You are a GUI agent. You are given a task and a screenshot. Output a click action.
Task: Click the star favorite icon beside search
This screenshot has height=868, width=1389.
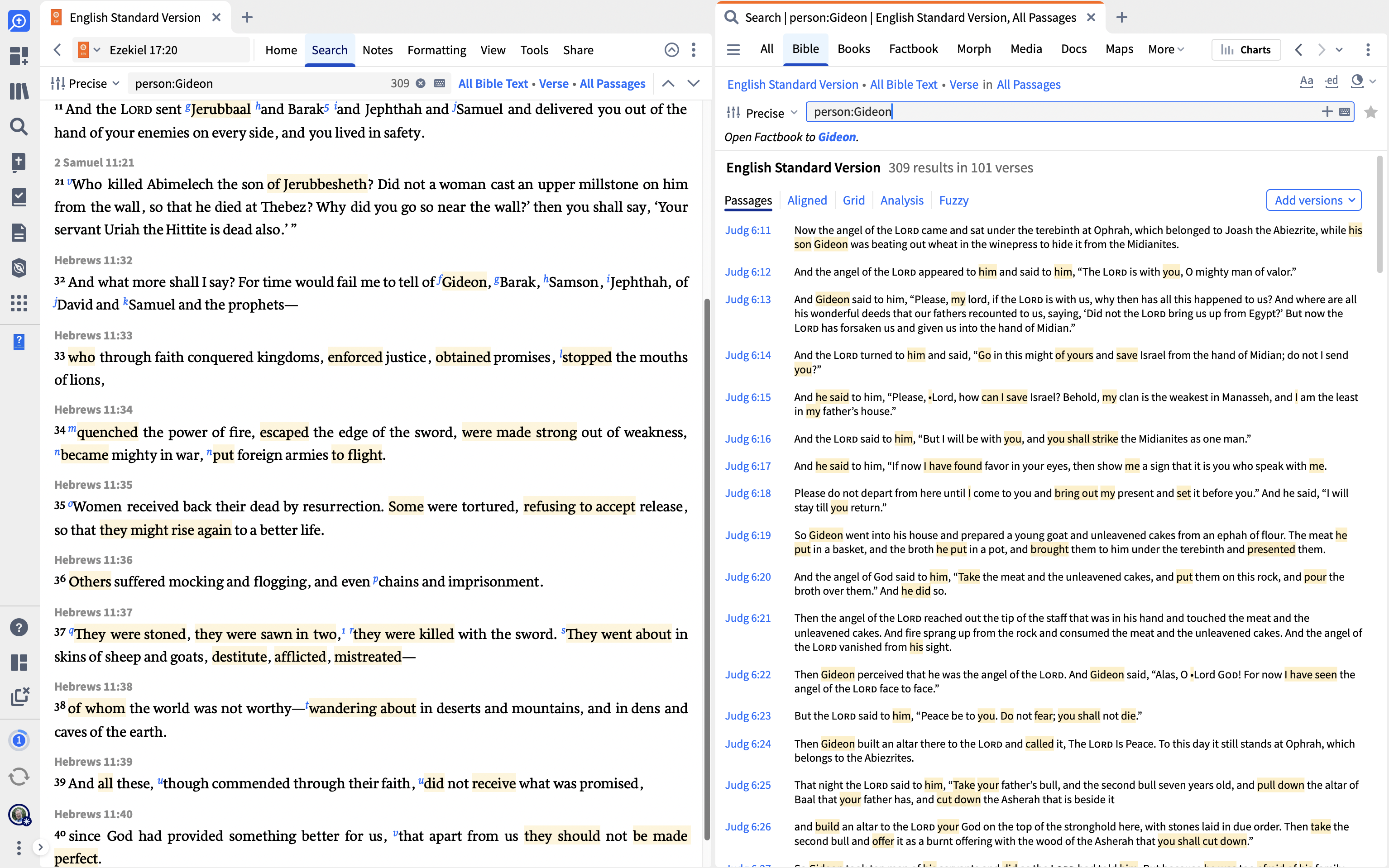pyautogui.click(x=1370, y=112)
